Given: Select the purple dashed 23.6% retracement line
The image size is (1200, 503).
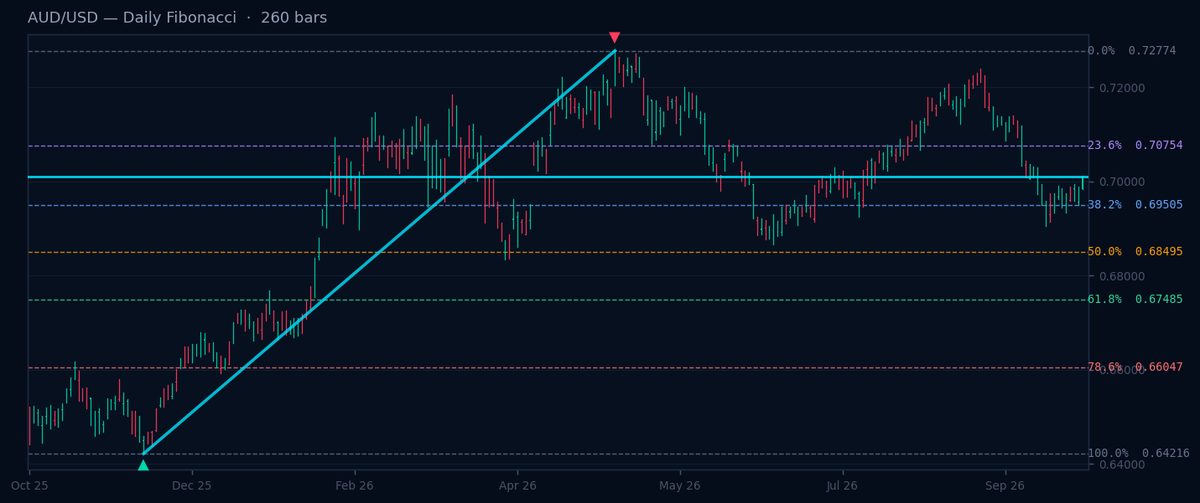Looking at the screenshot, I should click(558, 146).
